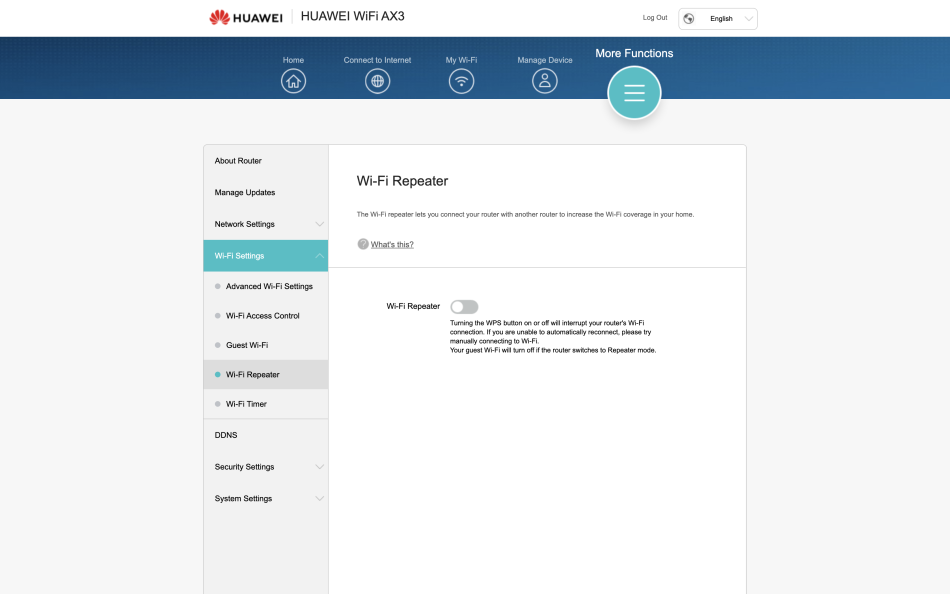The image size is (950, 594).
Task: Select the Connect to Internet label
Action: 377,60
